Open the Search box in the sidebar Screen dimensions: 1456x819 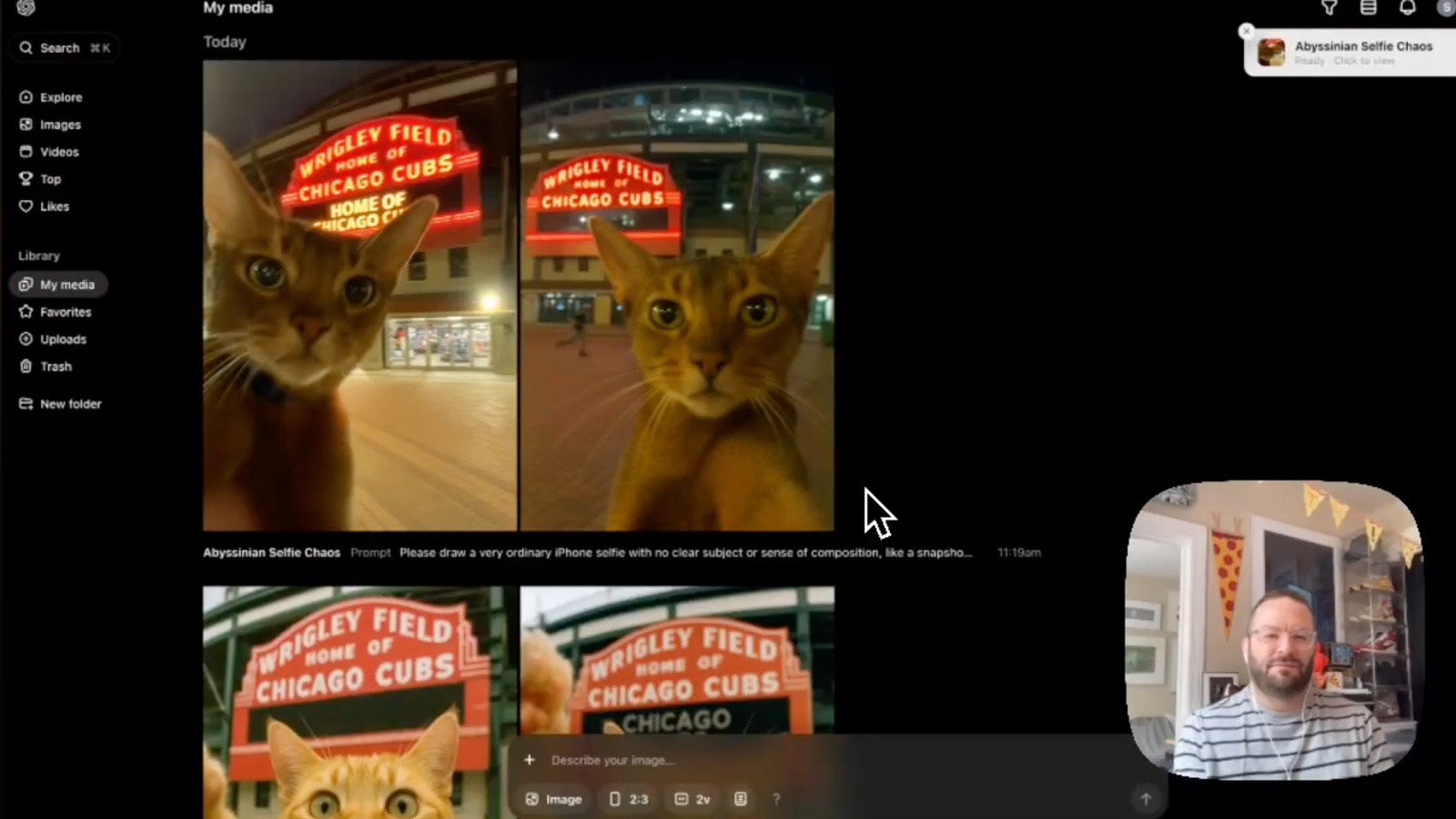click(65, 47)
